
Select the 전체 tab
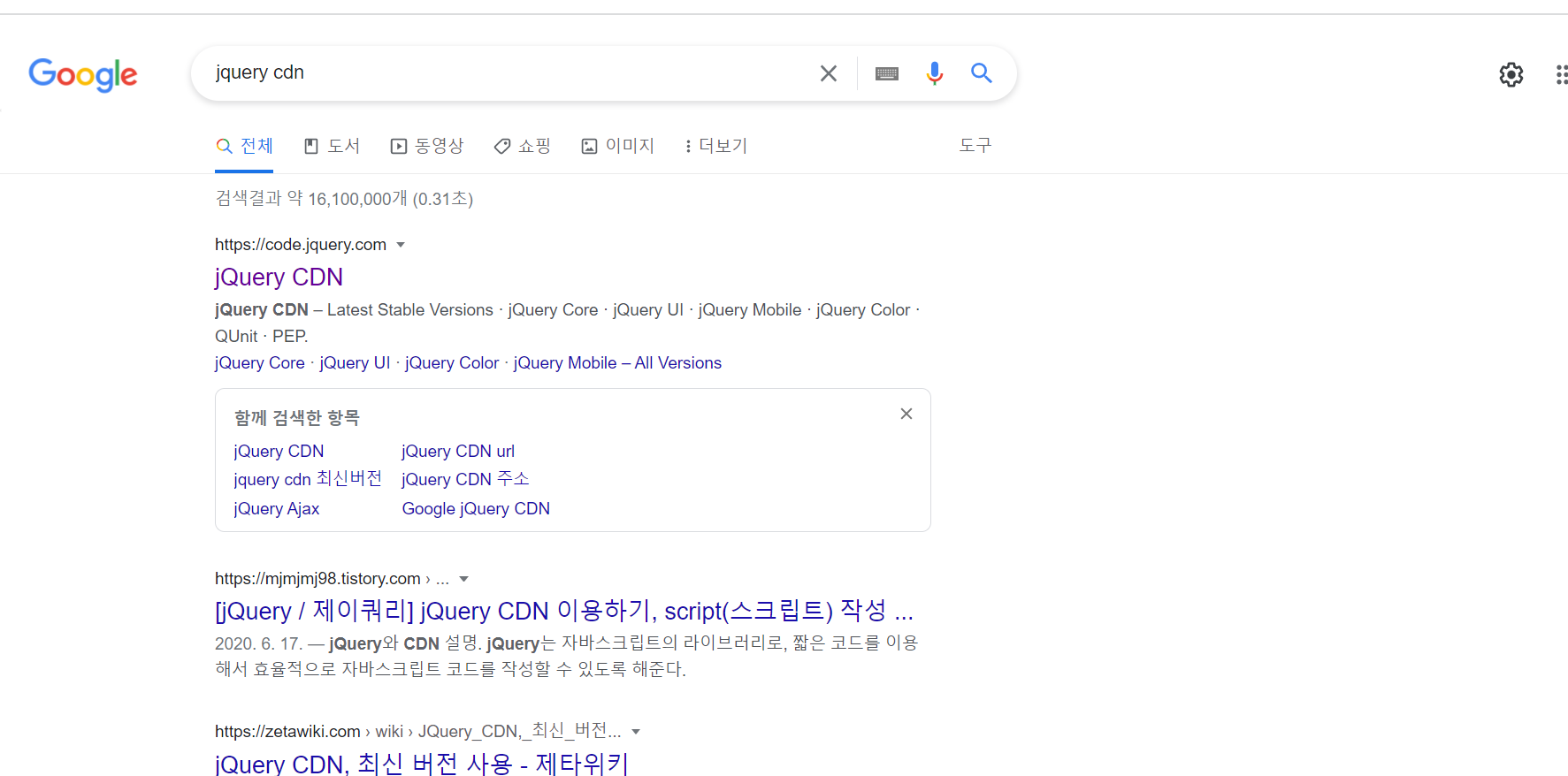[x=245, y=146]
